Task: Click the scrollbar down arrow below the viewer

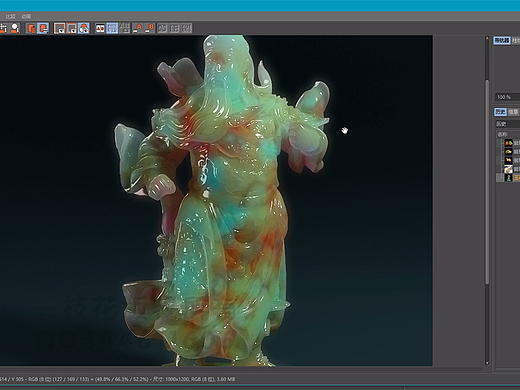Action: pyautogui.click(x=487, y=363)
